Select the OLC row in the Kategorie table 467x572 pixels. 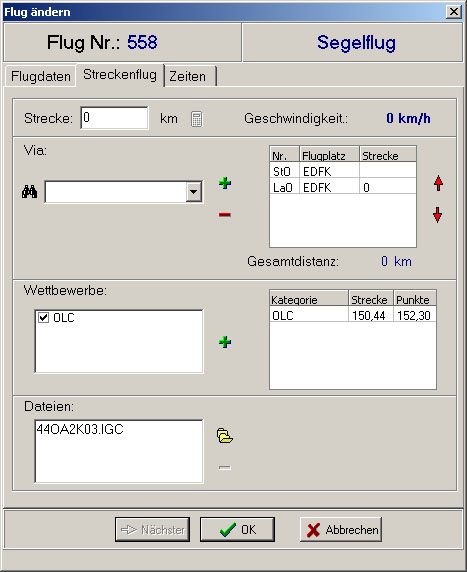point(352,315)
